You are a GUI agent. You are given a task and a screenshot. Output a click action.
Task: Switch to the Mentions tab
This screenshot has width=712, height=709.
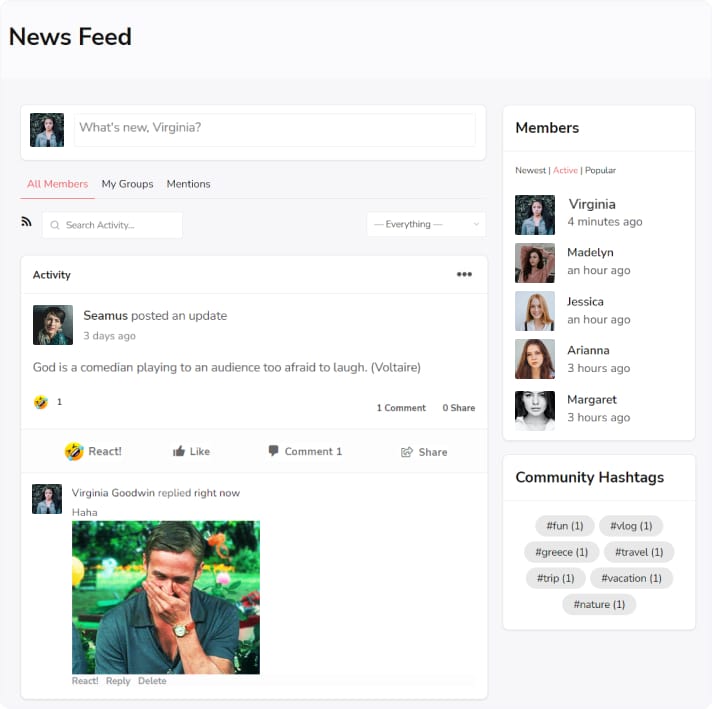coord(188,184)
